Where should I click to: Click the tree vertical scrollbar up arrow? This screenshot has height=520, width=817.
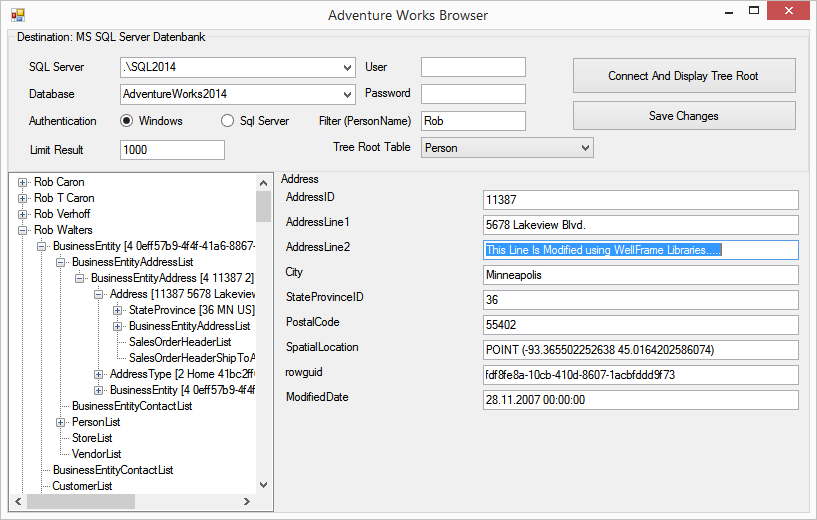click(x=264, y=183)
